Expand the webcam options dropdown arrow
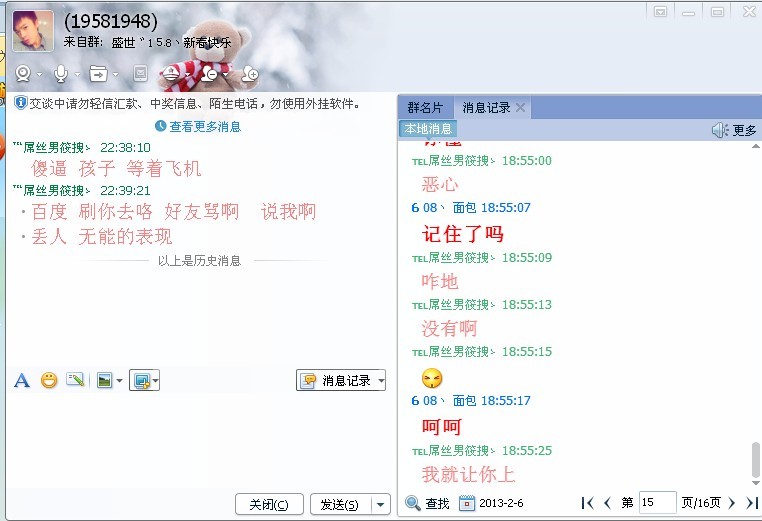This screenshot has width=762, height=521. point(40,74)
